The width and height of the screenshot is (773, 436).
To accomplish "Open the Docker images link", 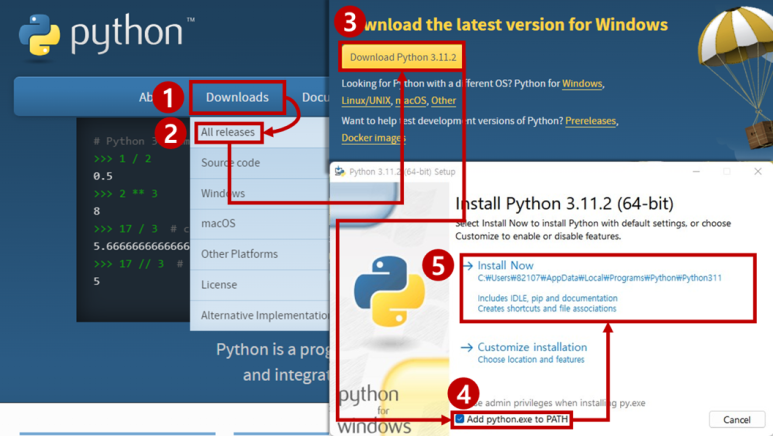I will tap(373, 138).
